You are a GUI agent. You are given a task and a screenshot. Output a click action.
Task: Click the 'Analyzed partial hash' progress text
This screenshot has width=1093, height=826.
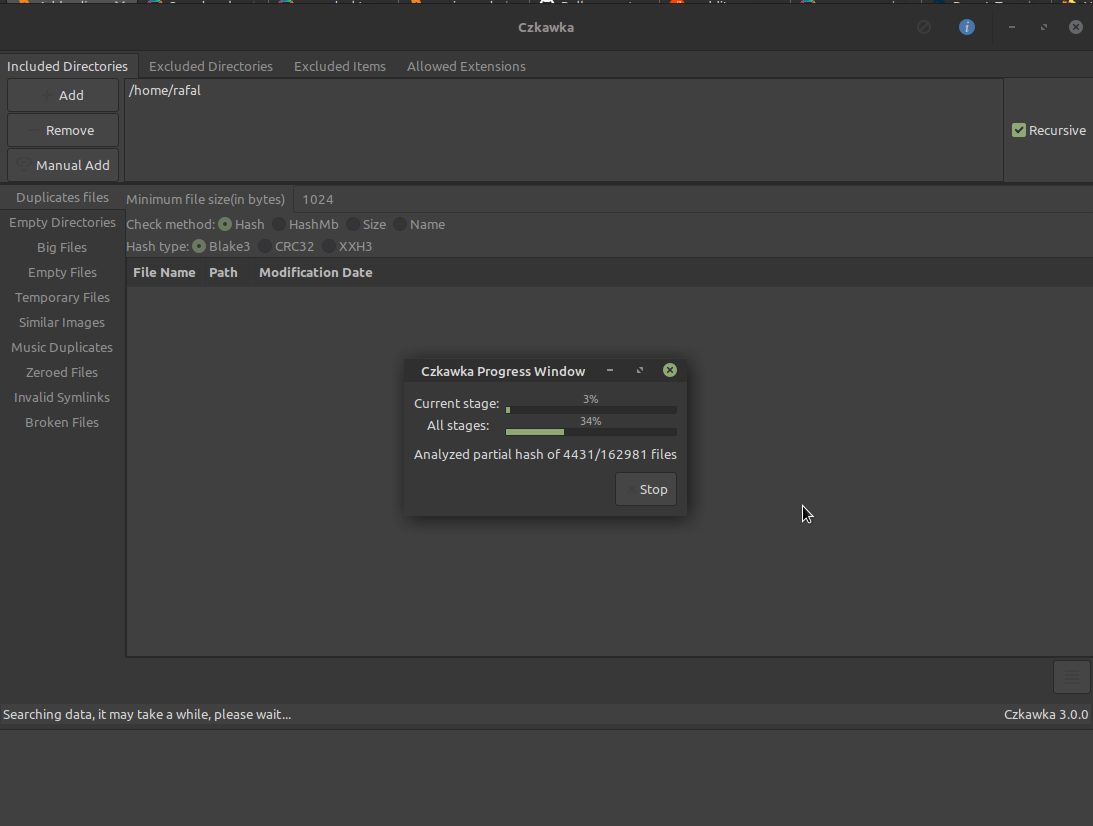(x=545, y=454)
